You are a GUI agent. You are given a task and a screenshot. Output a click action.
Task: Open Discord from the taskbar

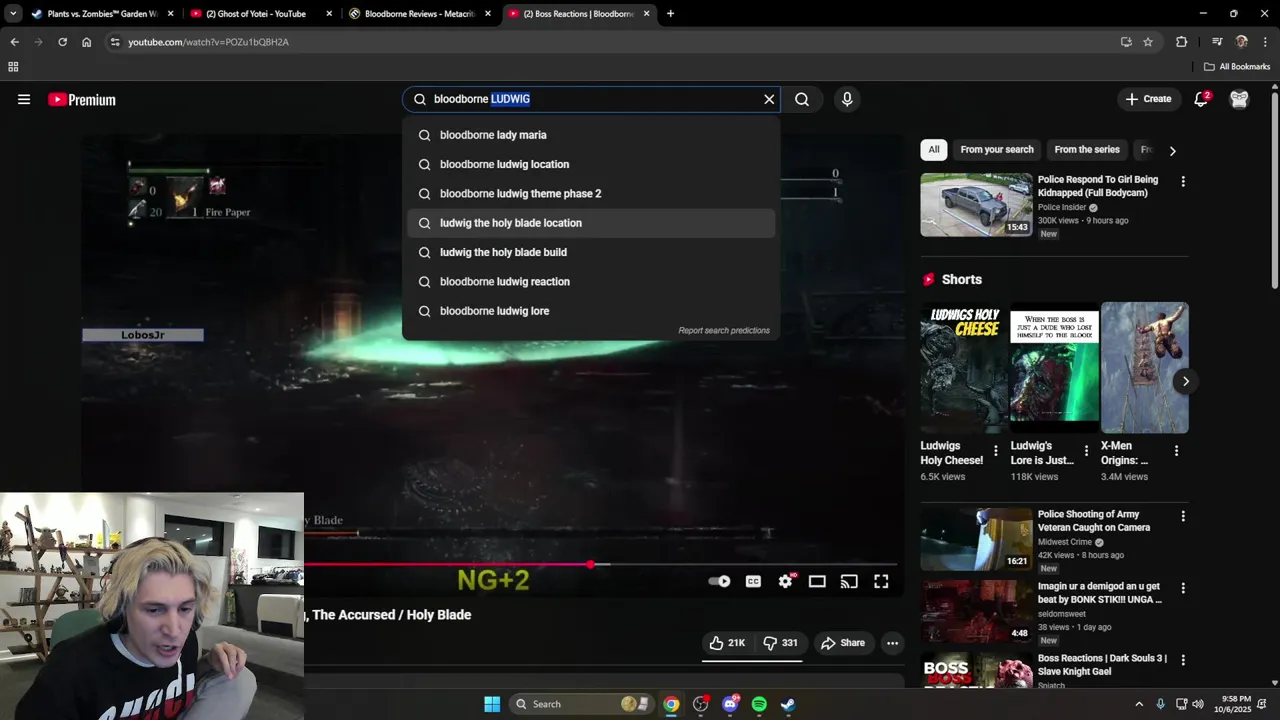[730, 704]
